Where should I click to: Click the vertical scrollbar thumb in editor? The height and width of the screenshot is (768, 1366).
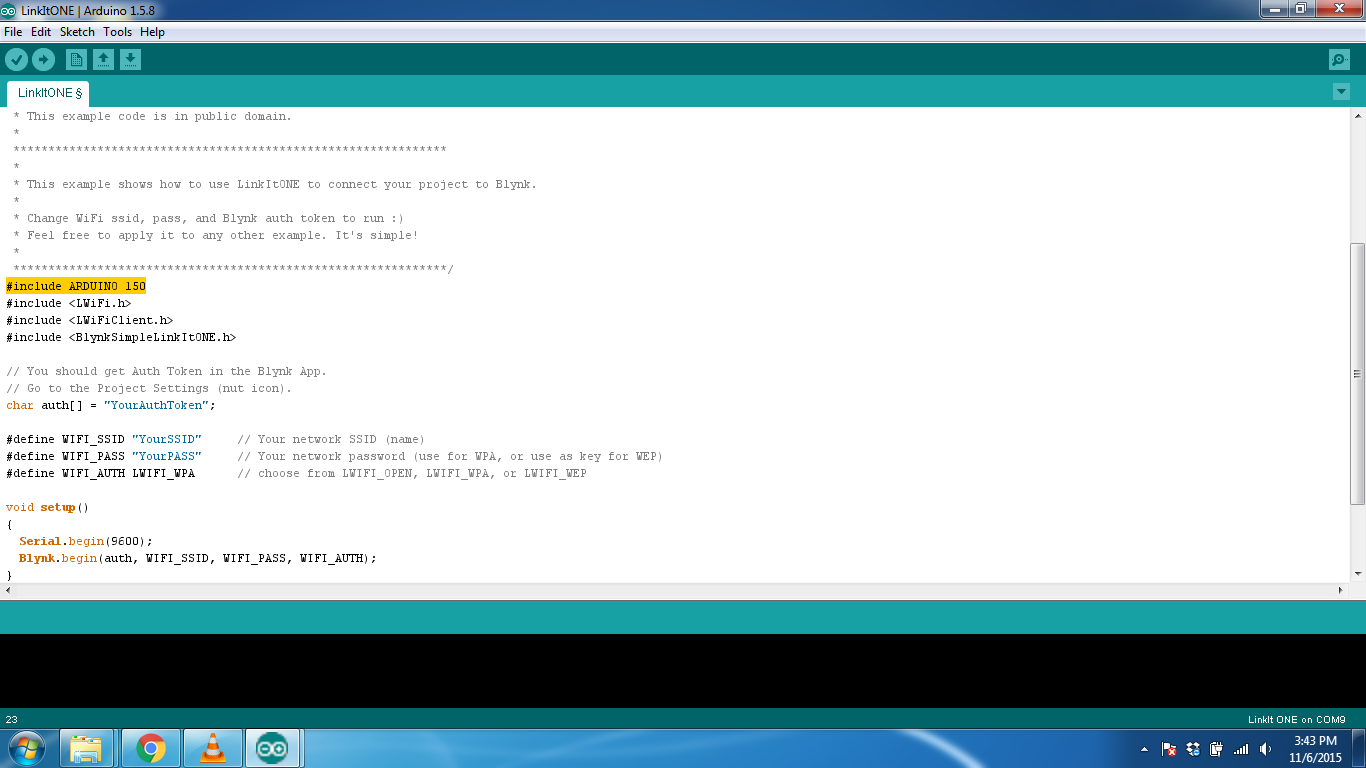(1357, 373)
